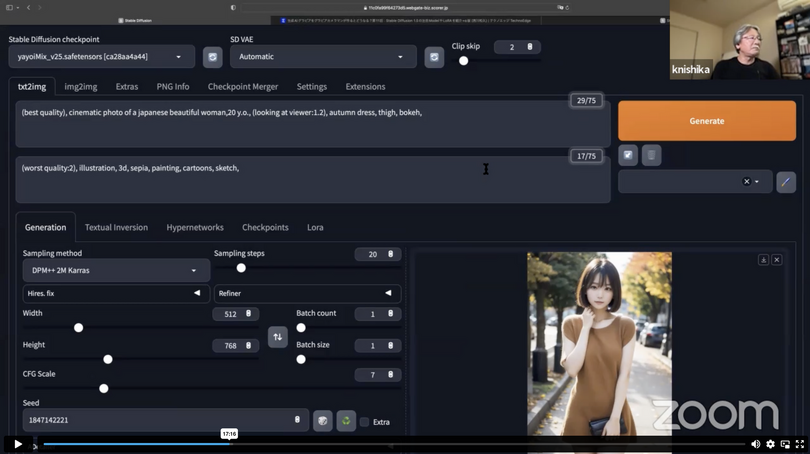
Task: Open the video player settings gear
Action: [770, 444]
